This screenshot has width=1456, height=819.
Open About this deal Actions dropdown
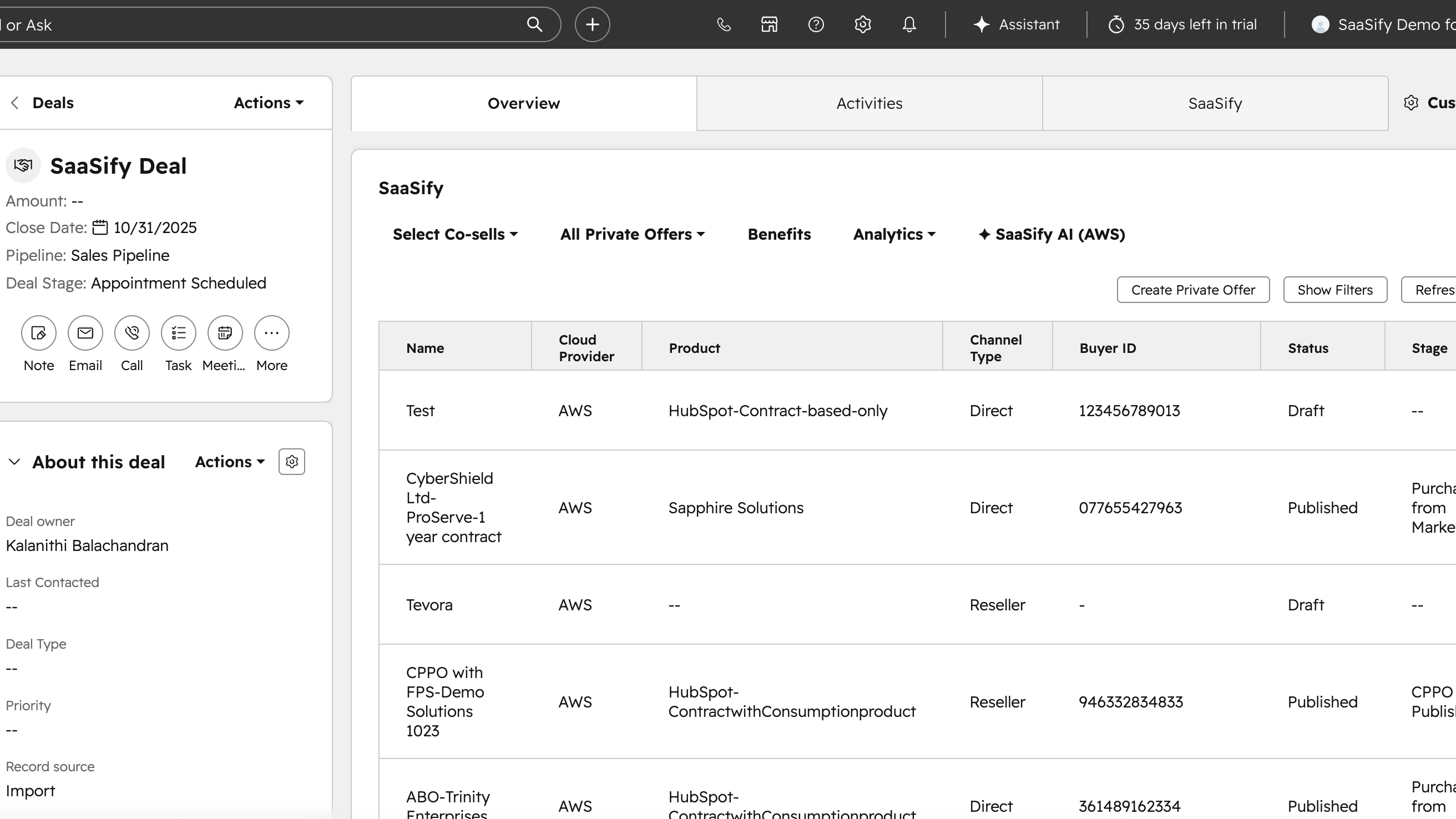point(230,462)
